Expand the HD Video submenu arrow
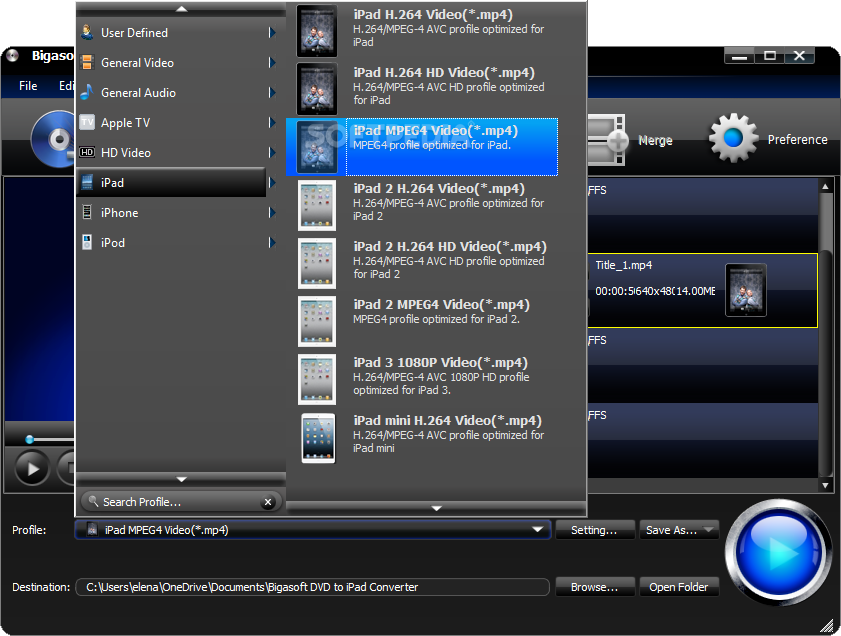Image resolution: width=841 pixels, height=636 pixels. pyautogui.click(x=272, y=153)
